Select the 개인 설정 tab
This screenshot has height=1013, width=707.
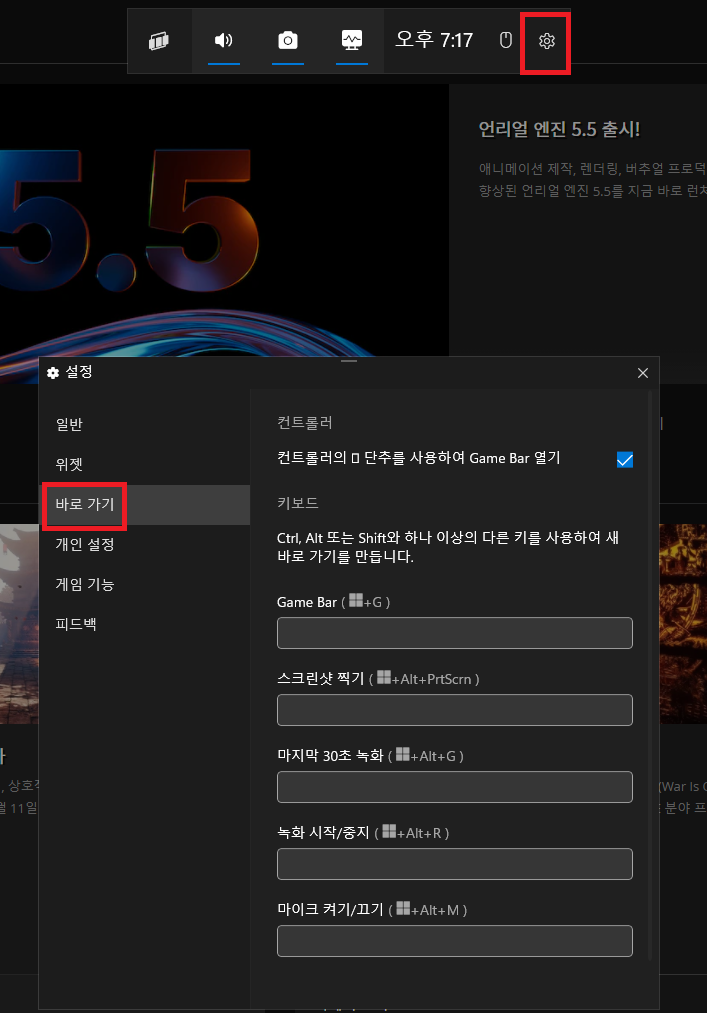point(145,545)
